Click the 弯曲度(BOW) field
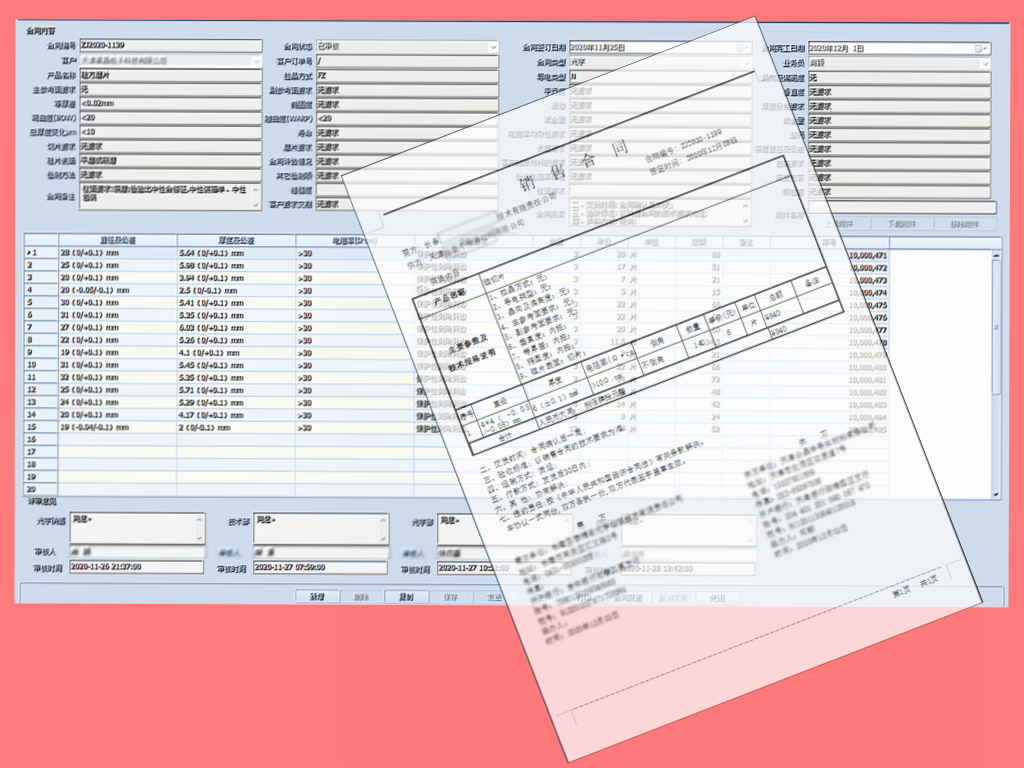This screenshot has height=768, width=1024. 170,118
